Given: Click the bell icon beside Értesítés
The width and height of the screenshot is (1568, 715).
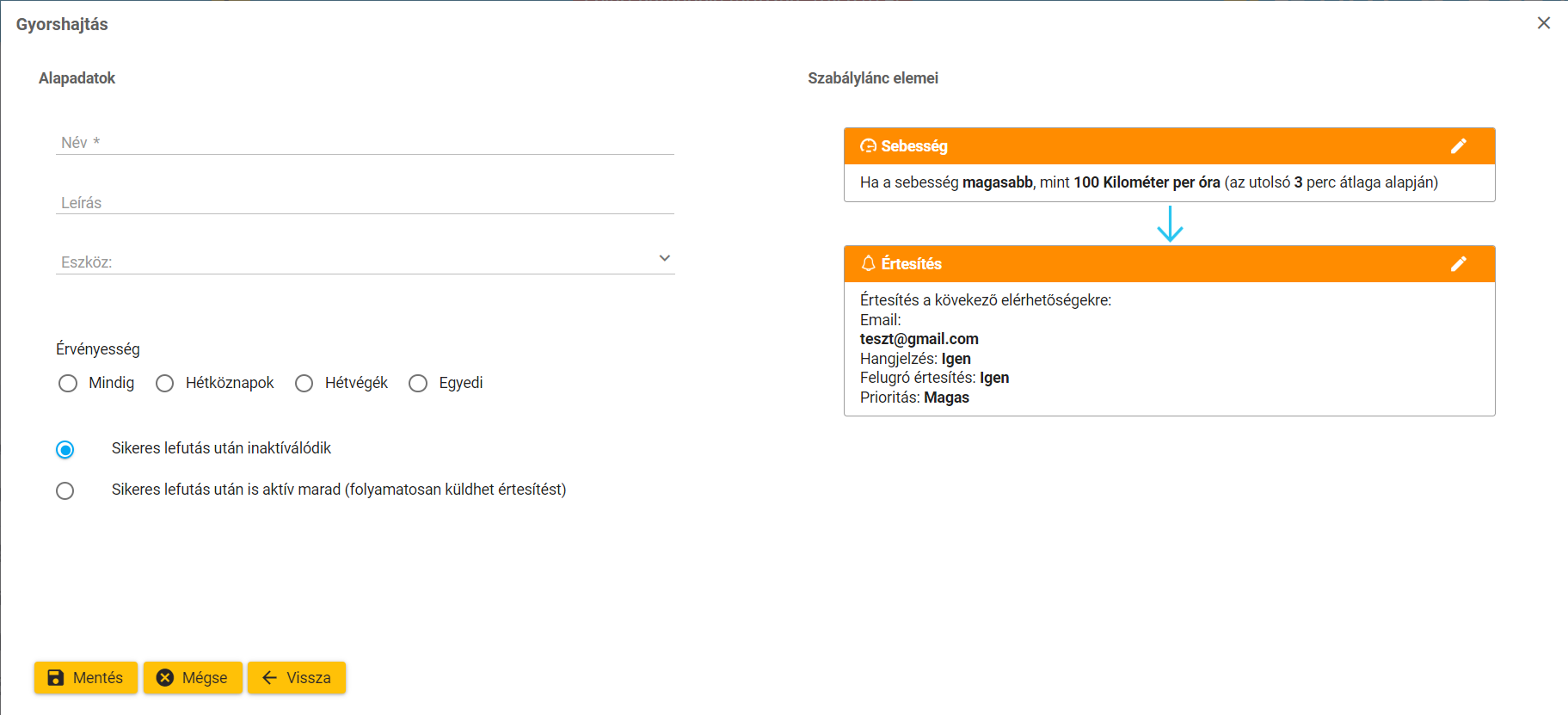Looking at the screenshot, I should [x=868, y=263].
